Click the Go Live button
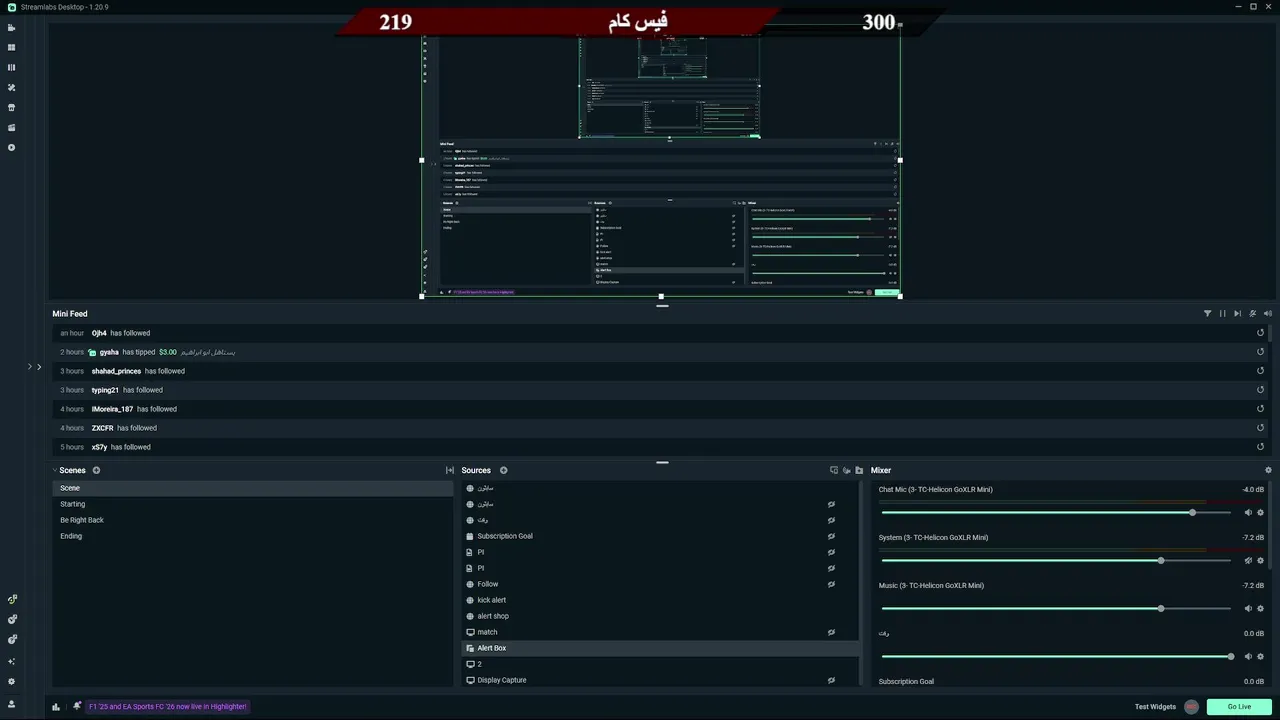Screen dimensions: 1280x720 click(x=1239, y=707)
